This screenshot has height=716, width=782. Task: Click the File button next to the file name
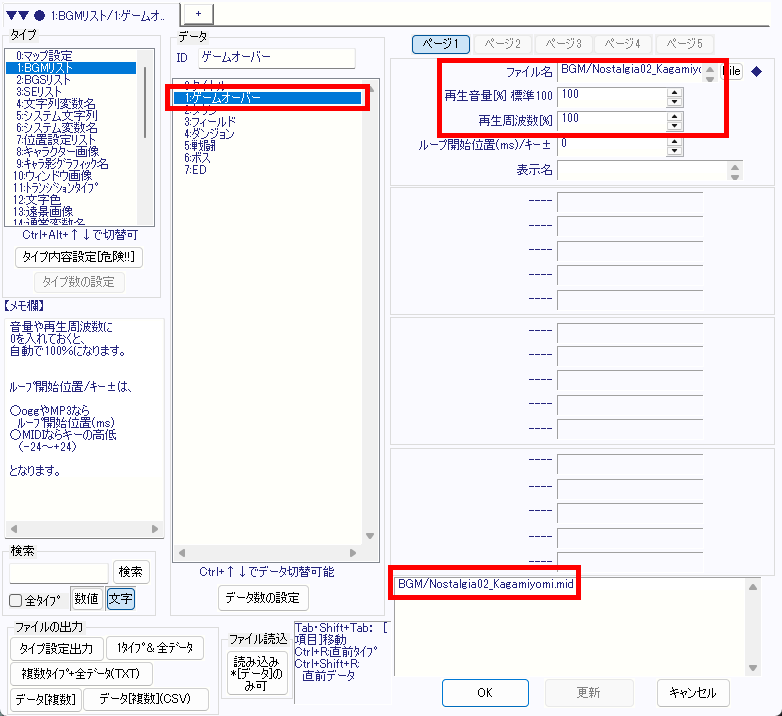[x=732, y=71]
